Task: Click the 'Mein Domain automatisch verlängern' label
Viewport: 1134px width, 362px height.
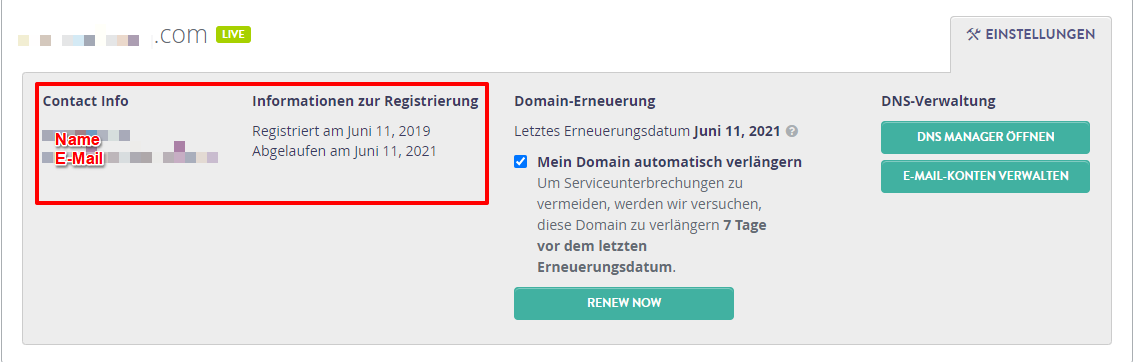Action: (x=670, y=162)
